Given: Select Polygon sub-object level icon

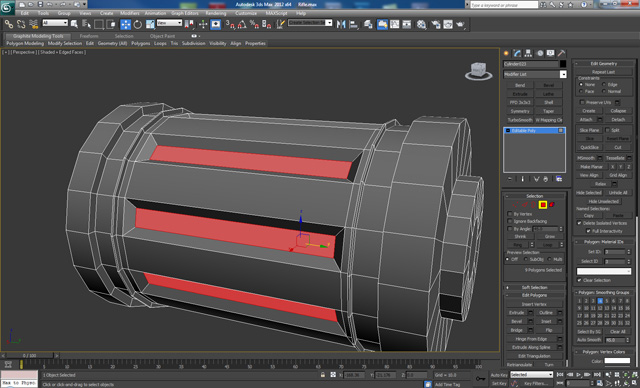Looking at the screenshot, I should (543, 205).
